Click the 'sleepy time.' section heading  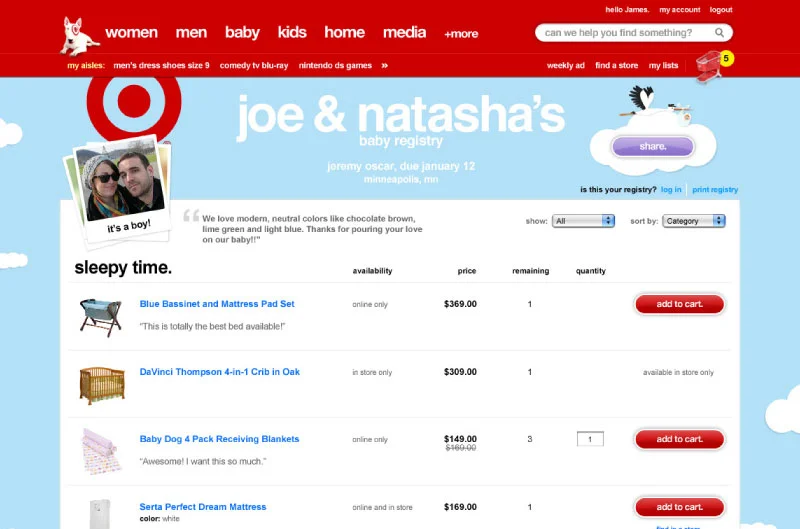(x=123, y=268)
